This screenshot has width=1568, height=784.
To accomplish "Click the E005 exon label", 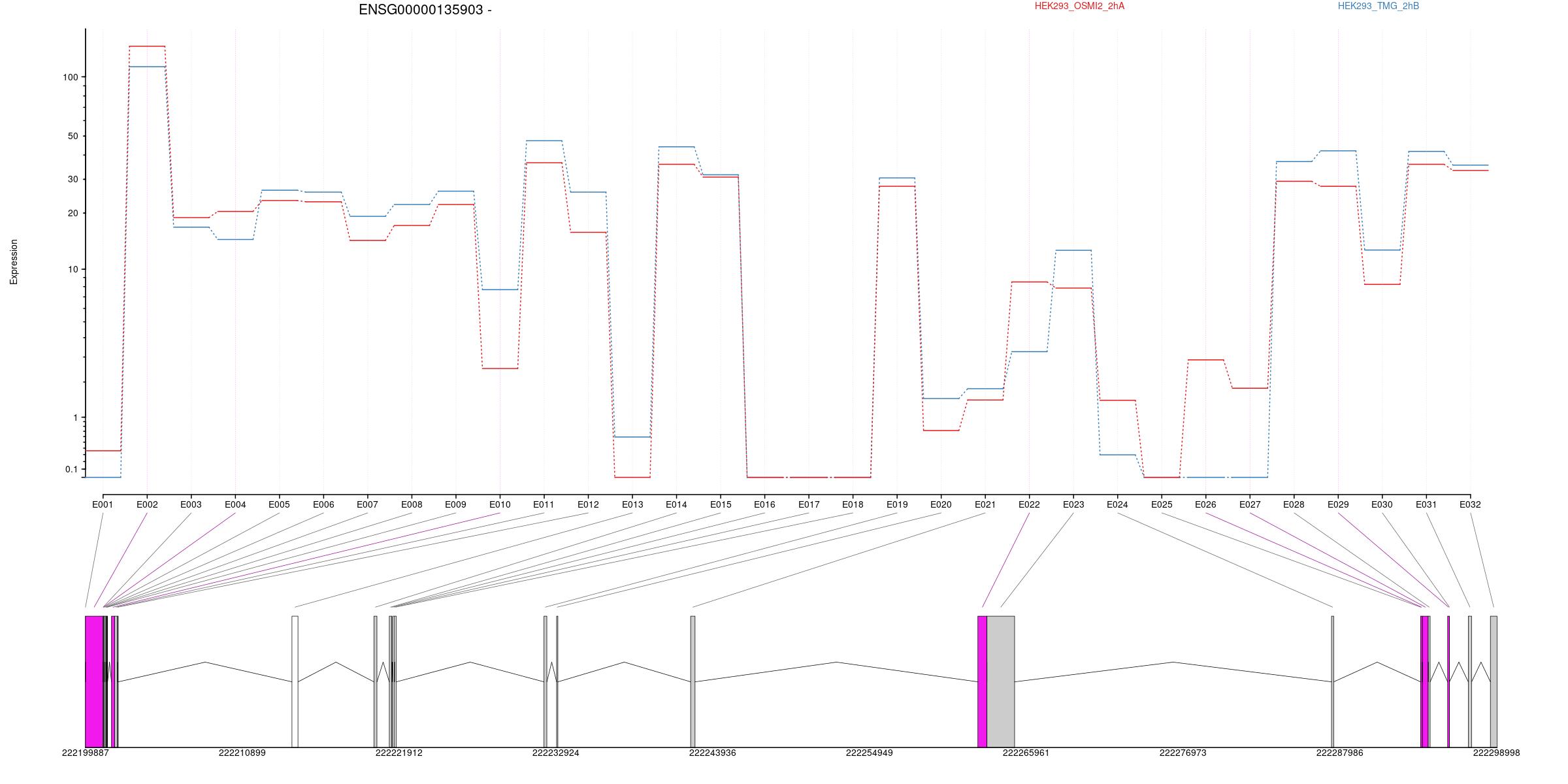I will click(279, 504).
